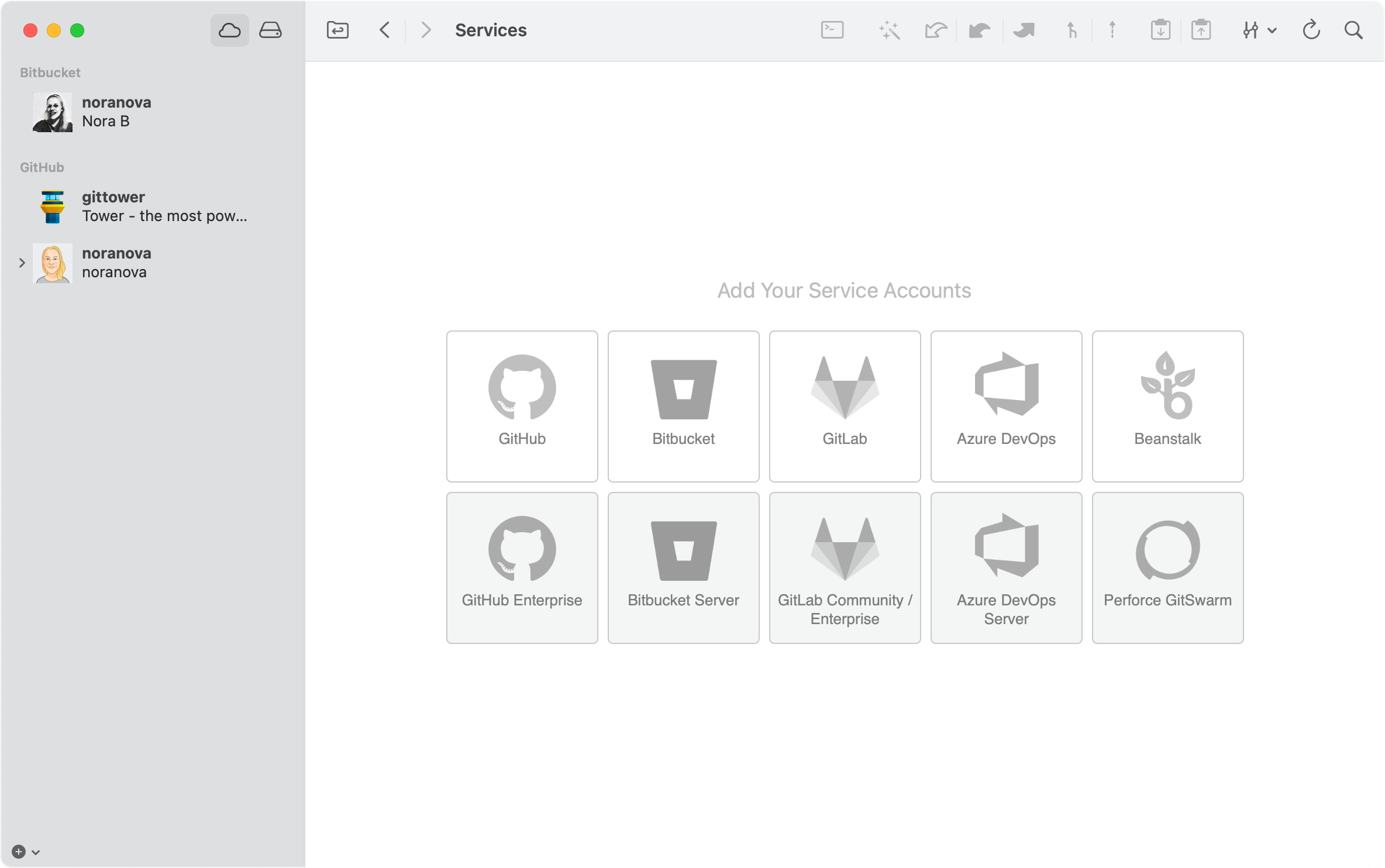Add a GitLab service account
This screenshot has height=868, width=1385.
point(845,406)
